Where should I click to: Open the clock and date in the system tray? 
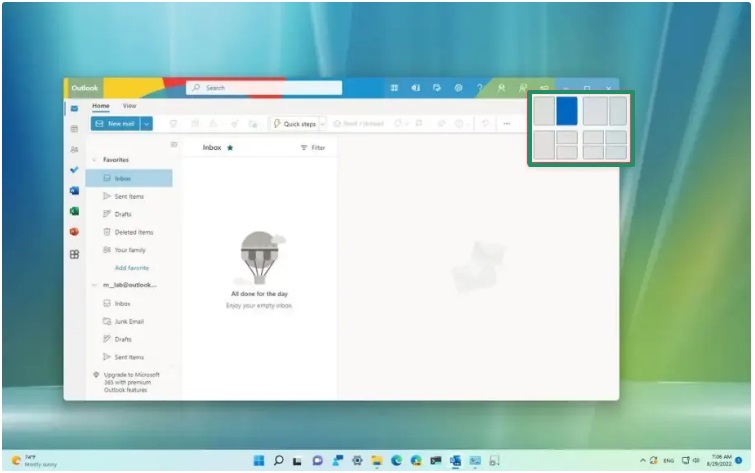719,460
